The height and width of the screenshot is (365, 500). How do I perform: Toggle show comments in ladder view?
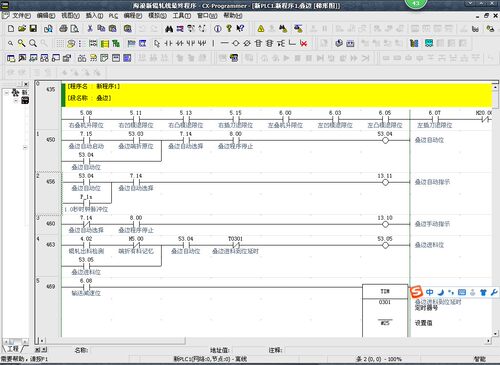(71, 43)
